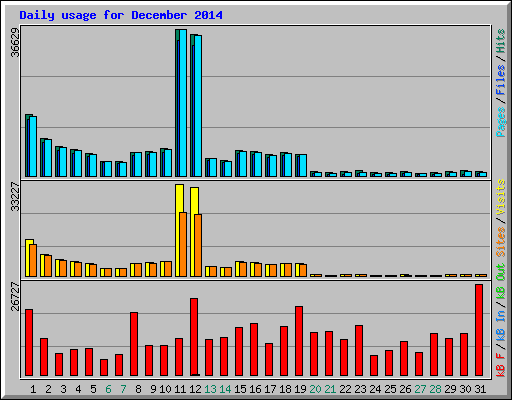
Task: Click day label 23 on the x-axis
Action: pyautogui.click(x=360, y=389)
